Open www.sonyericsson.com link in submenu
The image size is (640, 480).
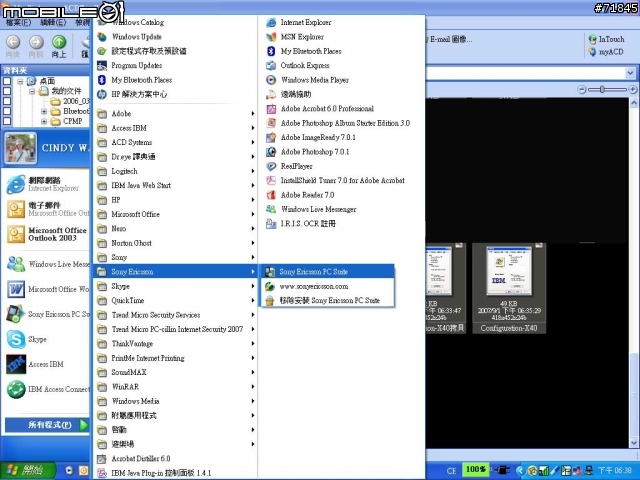pos(327,286)
